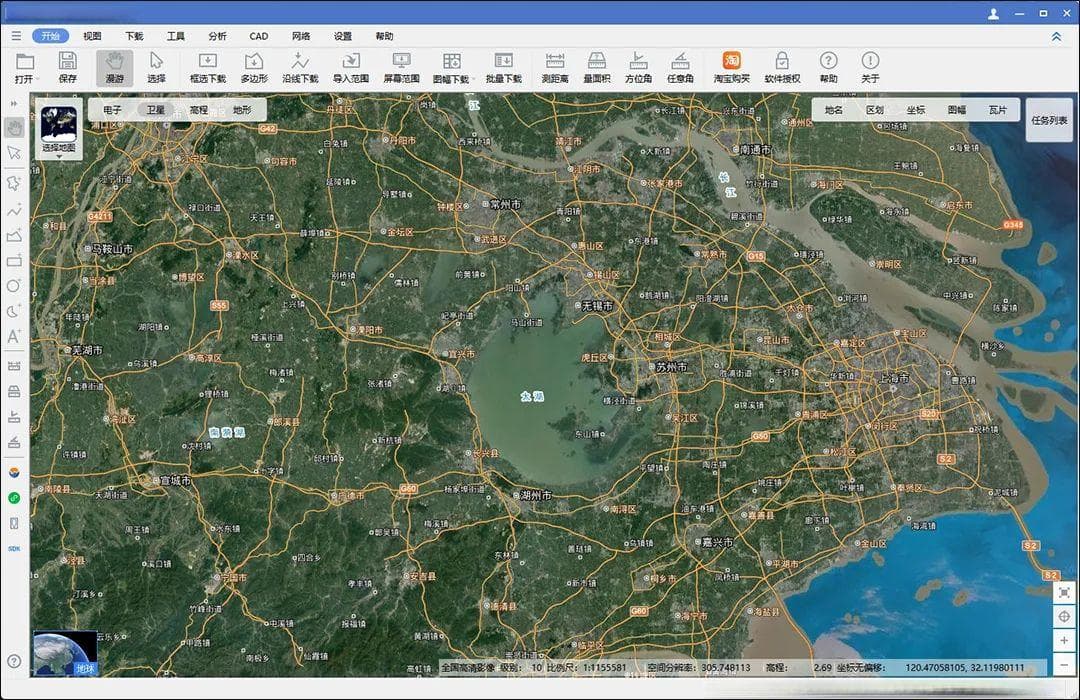The height and width of the screenshot is (700, 1080).
Task: Activate 测距离 distance measurement tool
Action: point(555,68)
